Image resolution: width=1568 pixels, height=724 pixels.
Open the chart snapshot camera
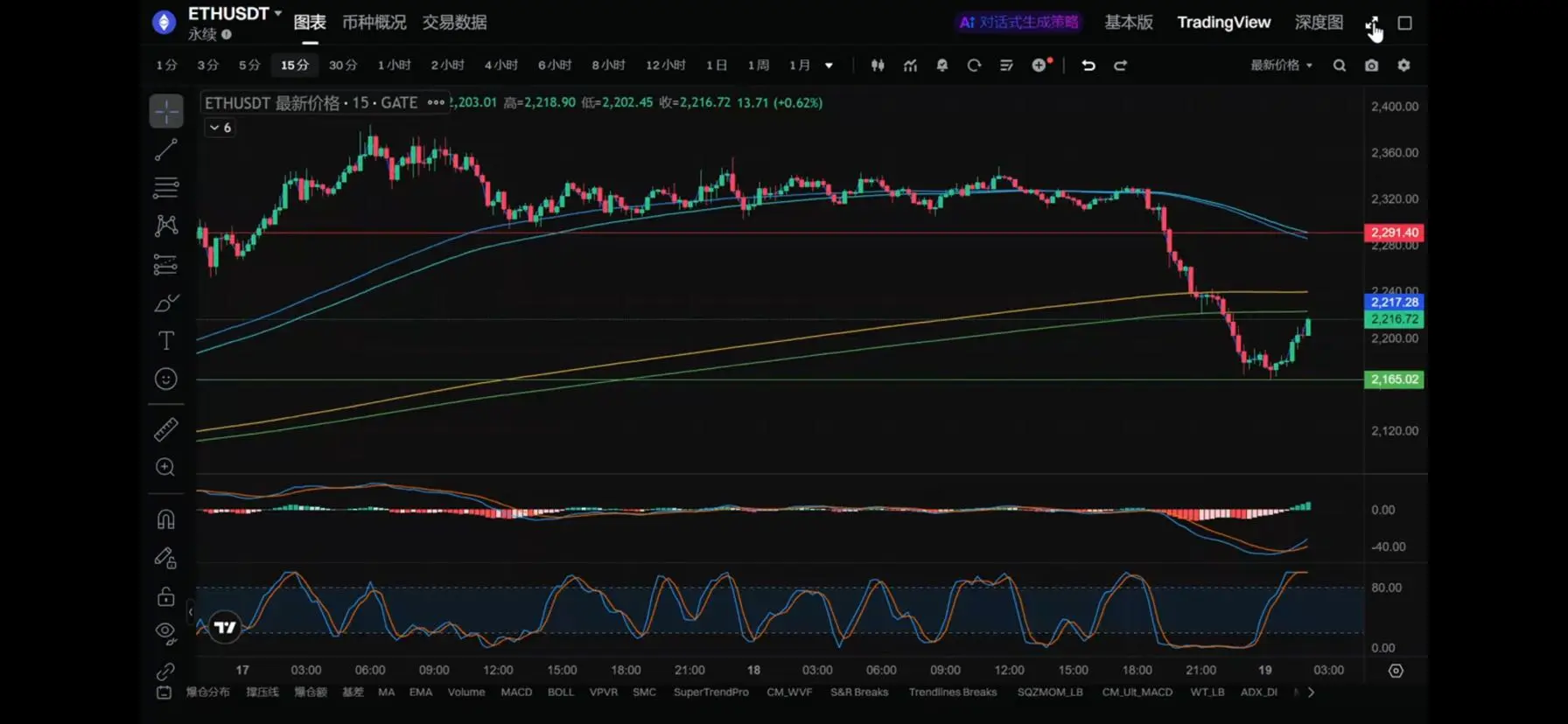[1371, 66]
